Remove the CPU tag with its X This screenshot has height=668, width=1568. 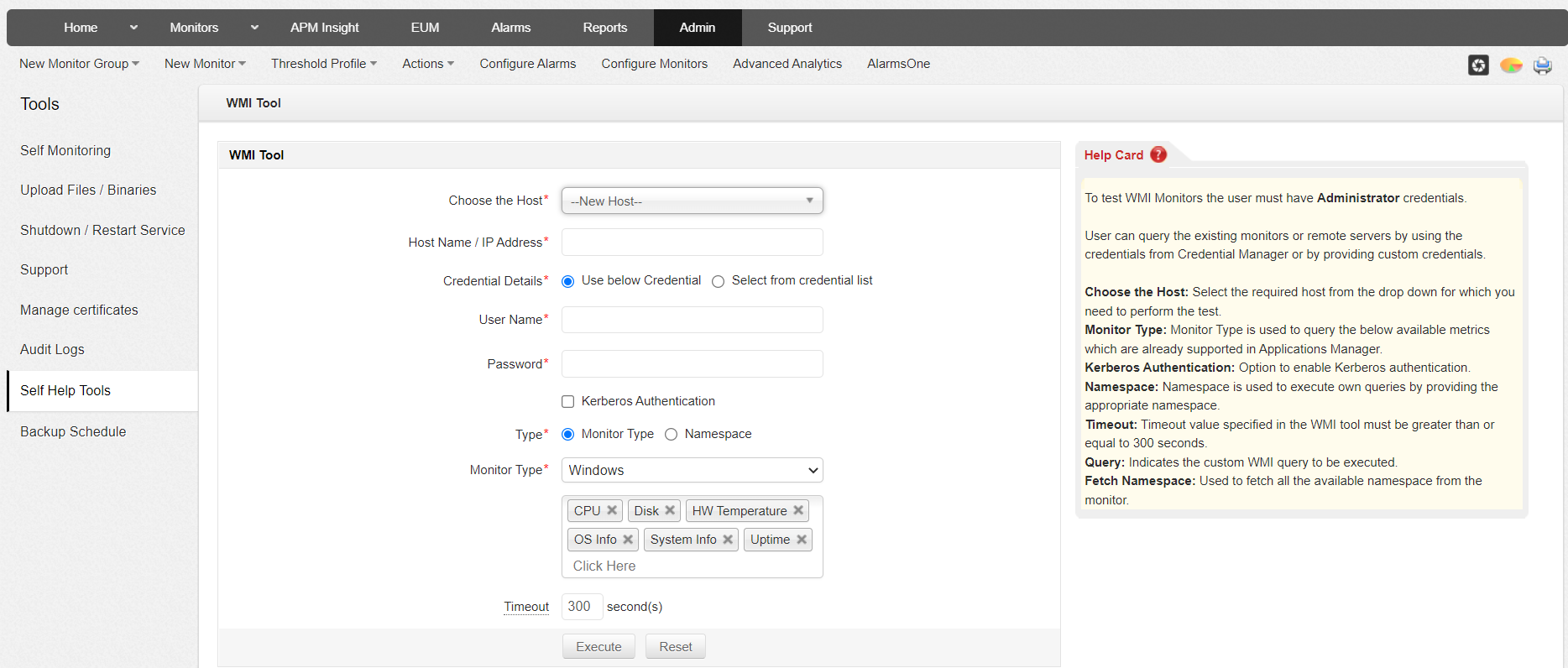click(612, 510)
